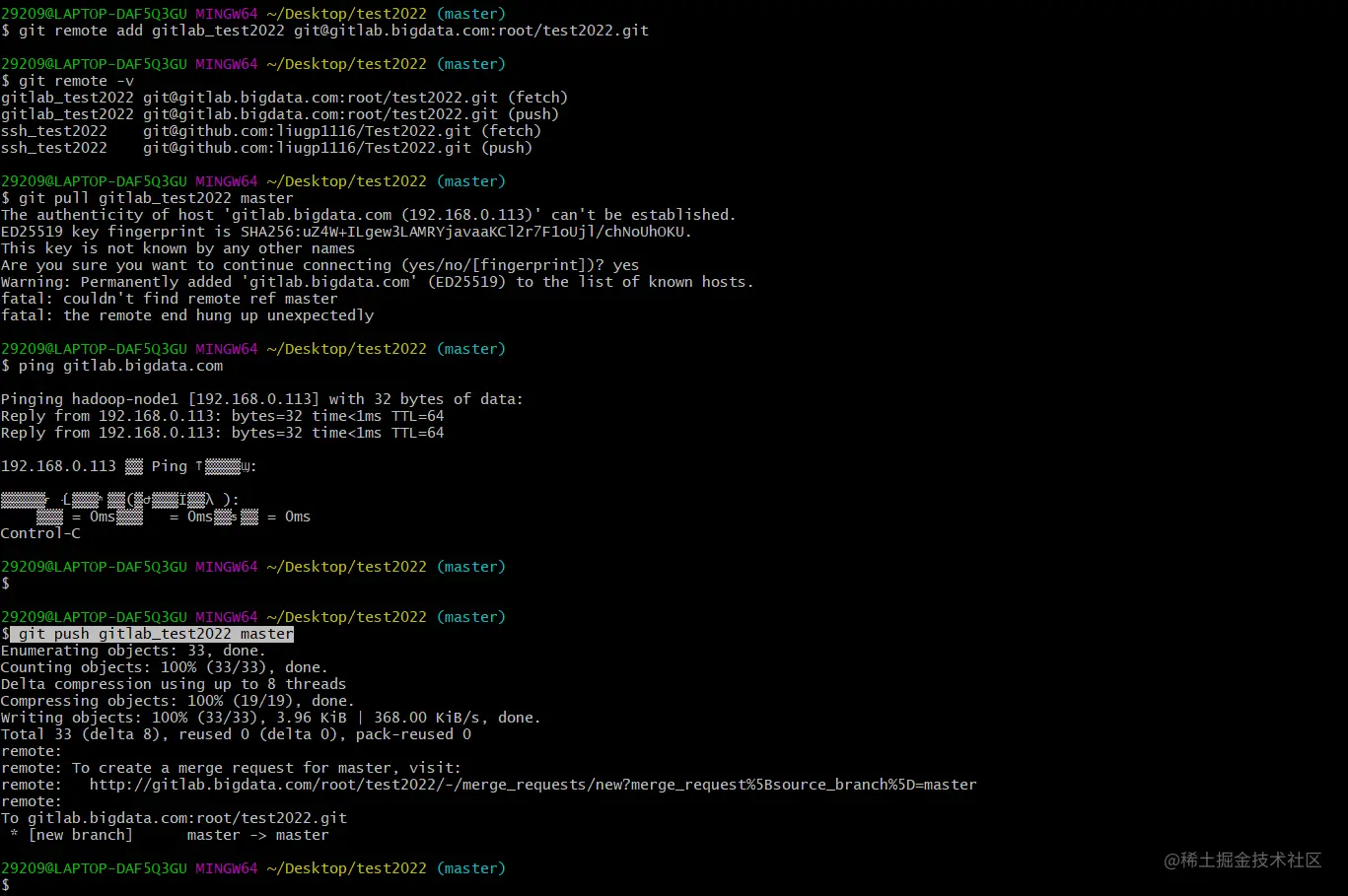Click 'Writing objects: 100% (33/33)' line
Image resolution: width=1348 pixels, height=896 pixels.
(271, 718)
